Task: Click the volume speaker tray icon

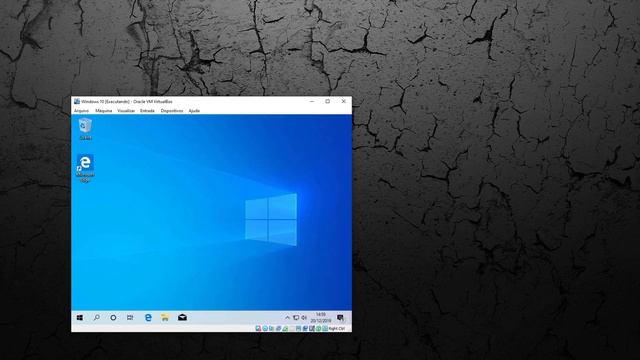Action: (304, 318)
